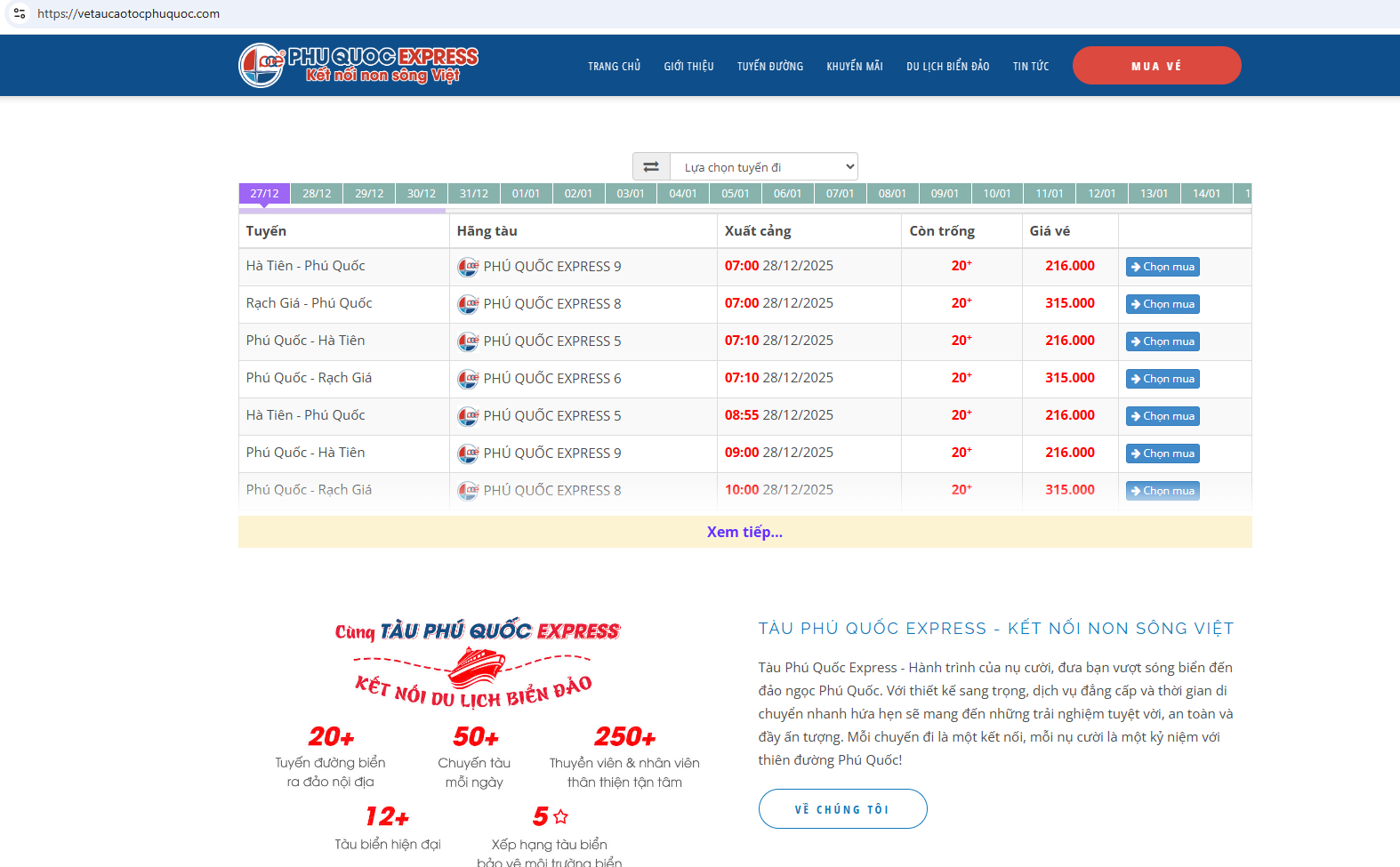1400x867 pixels.
Task: Open the 'Khuyến mãi' menu item
Action: pyautogui.click(x=854, y=67)
